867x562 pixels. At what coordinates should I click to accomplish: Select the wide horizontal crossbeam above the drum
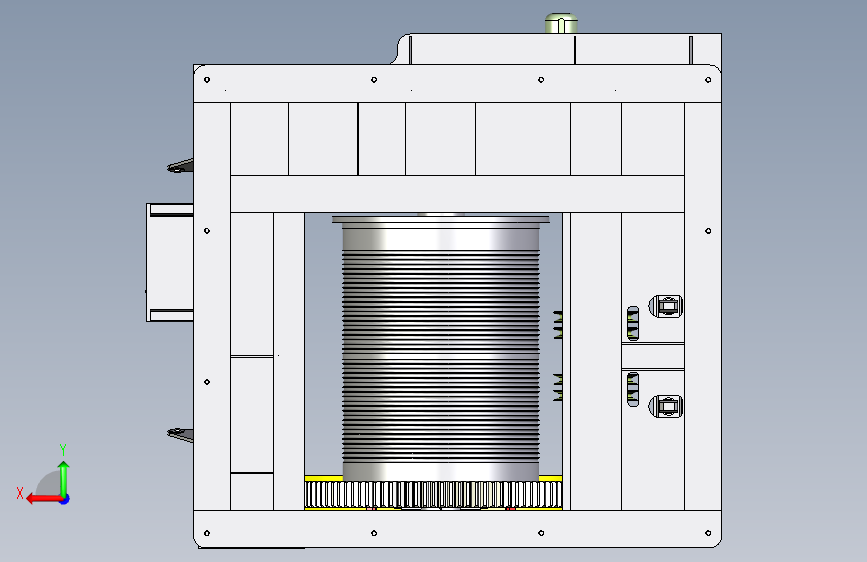[457, 194]
